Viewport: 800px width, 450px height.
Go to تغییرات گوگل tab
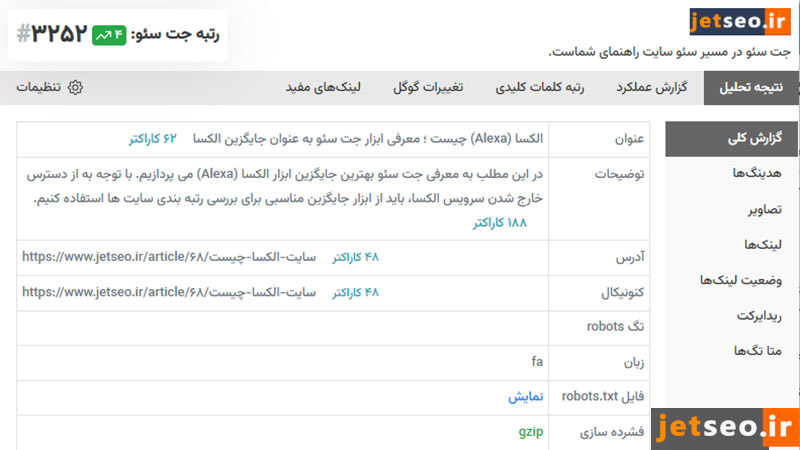428,88
